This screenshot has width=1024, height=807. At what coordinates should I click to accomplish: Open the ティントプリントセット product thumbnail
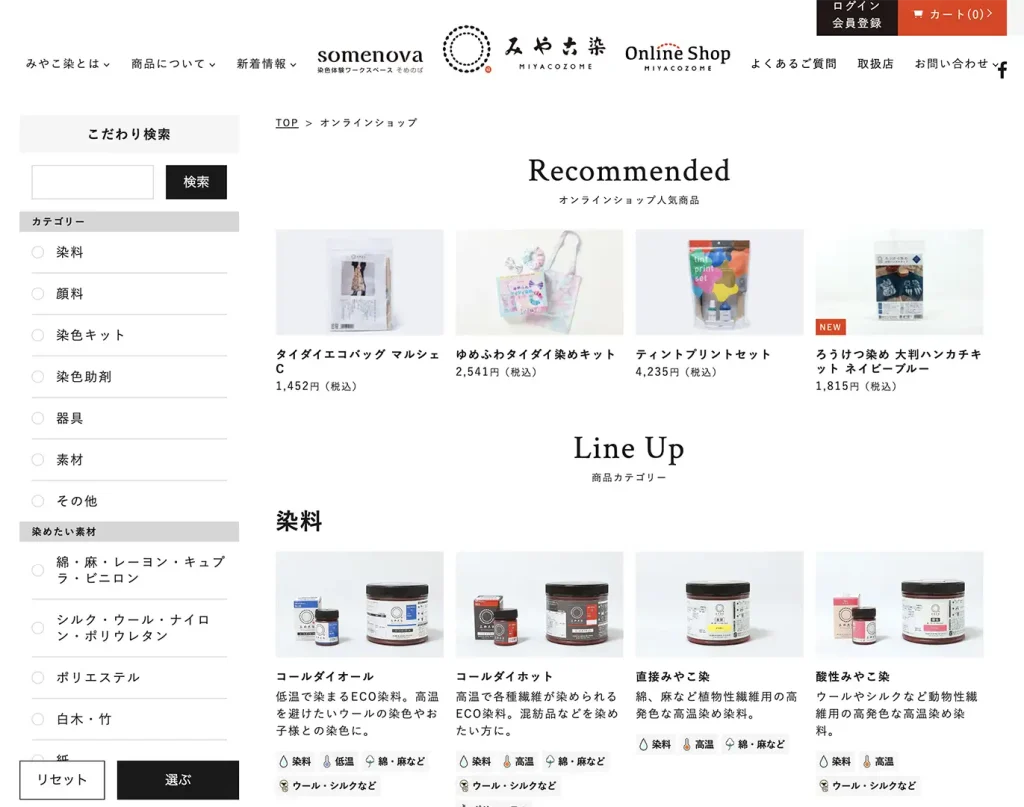pyautogui.click(x=719, y=282)
